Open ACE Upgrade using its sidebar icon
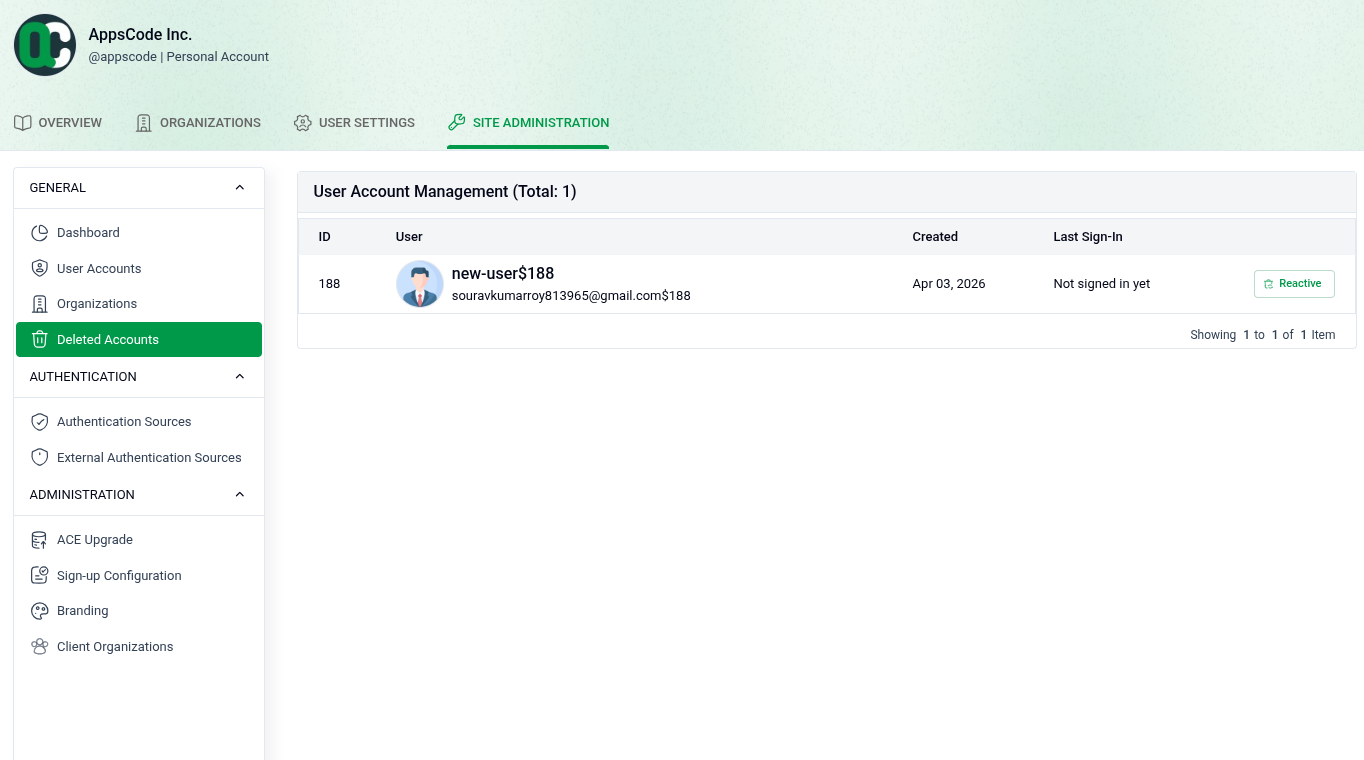This screenshot has height=760, width=1364. point(39,539)
